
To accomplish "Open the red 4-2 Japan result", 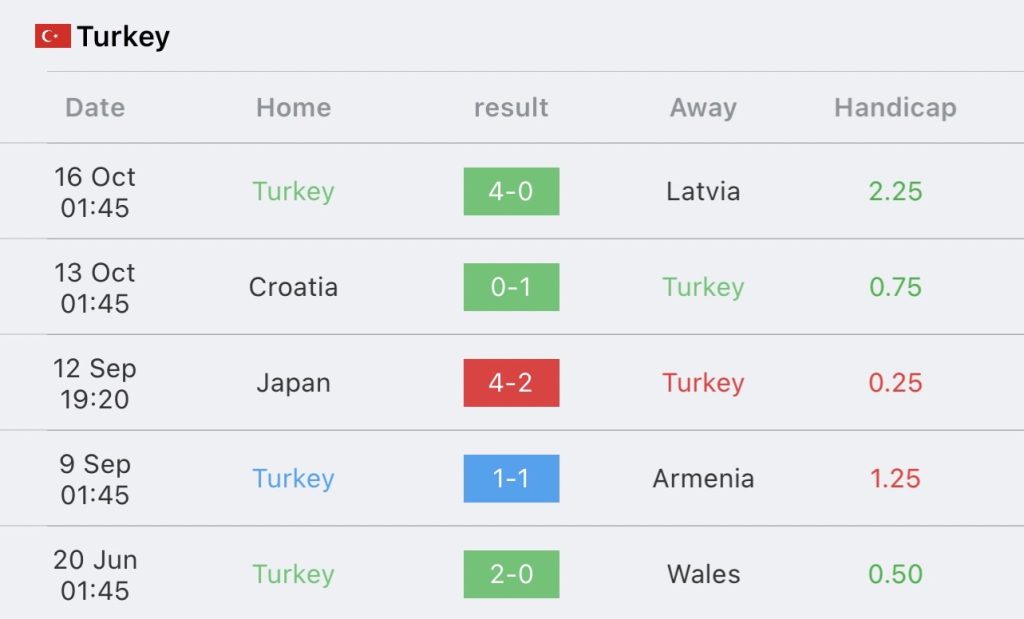I will coord(511,383).
